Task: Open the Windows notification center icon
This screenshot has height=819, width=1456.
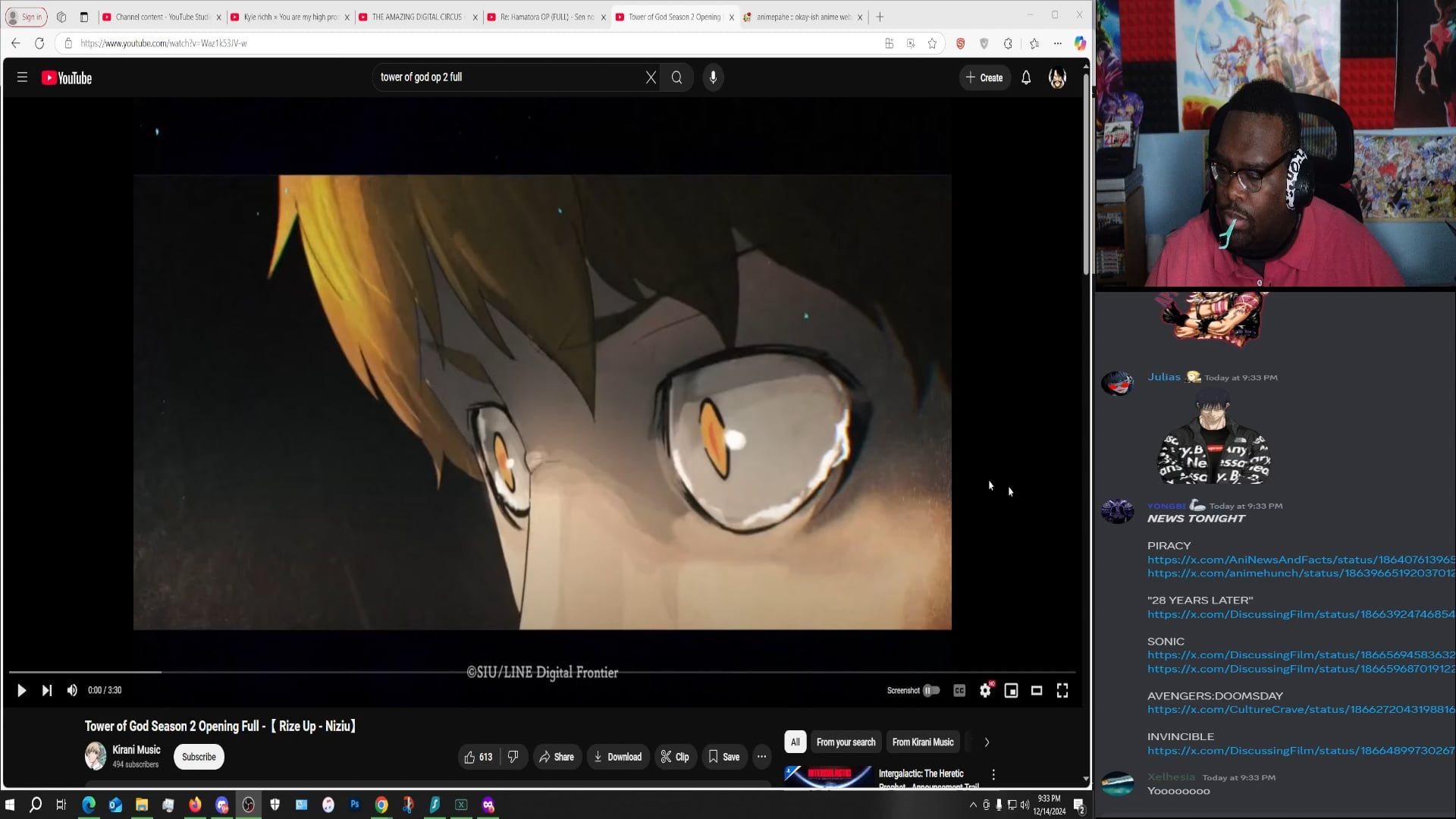Action: 1078,805
